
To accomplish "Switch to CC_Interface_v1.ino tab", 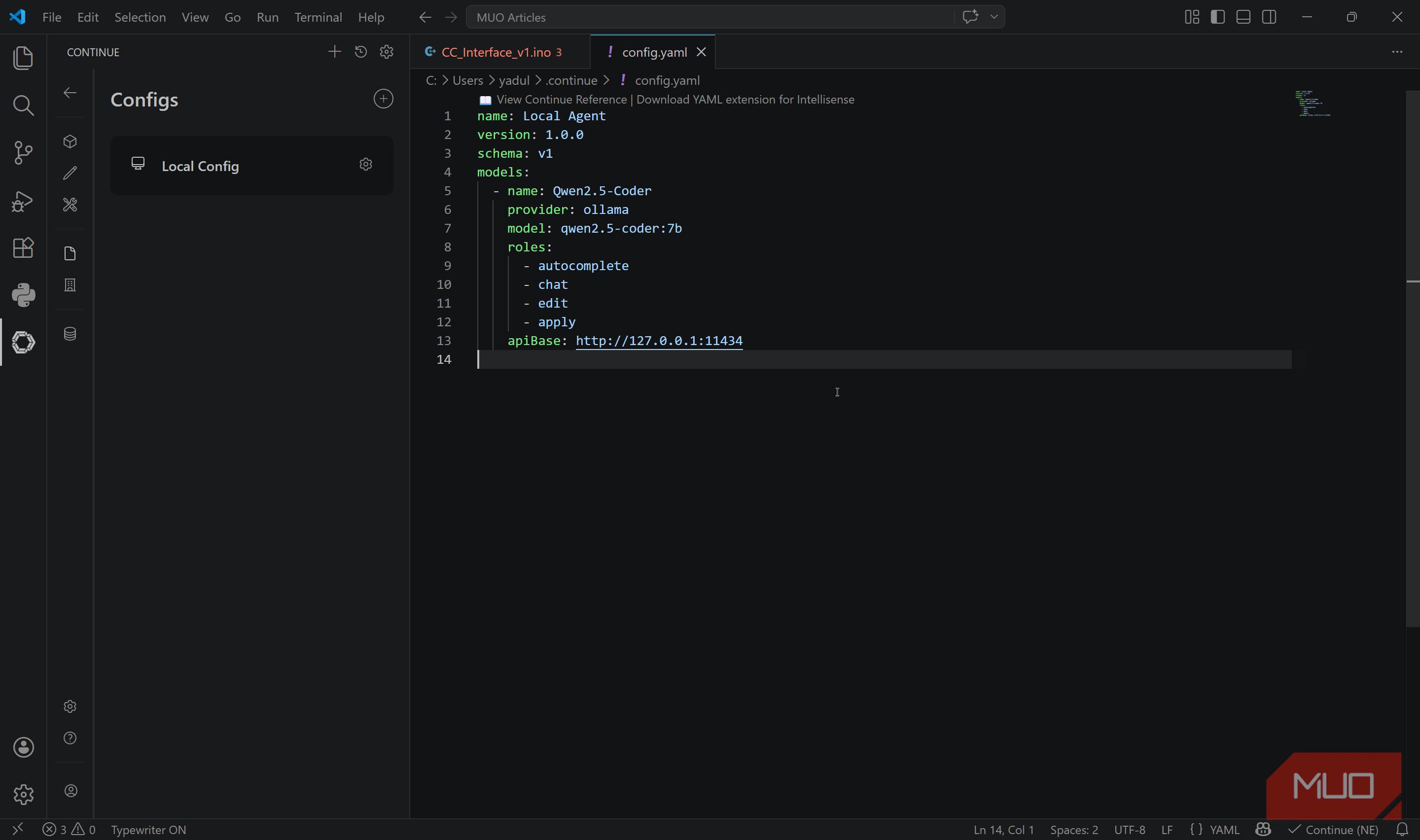I will [x=500, y=52].
